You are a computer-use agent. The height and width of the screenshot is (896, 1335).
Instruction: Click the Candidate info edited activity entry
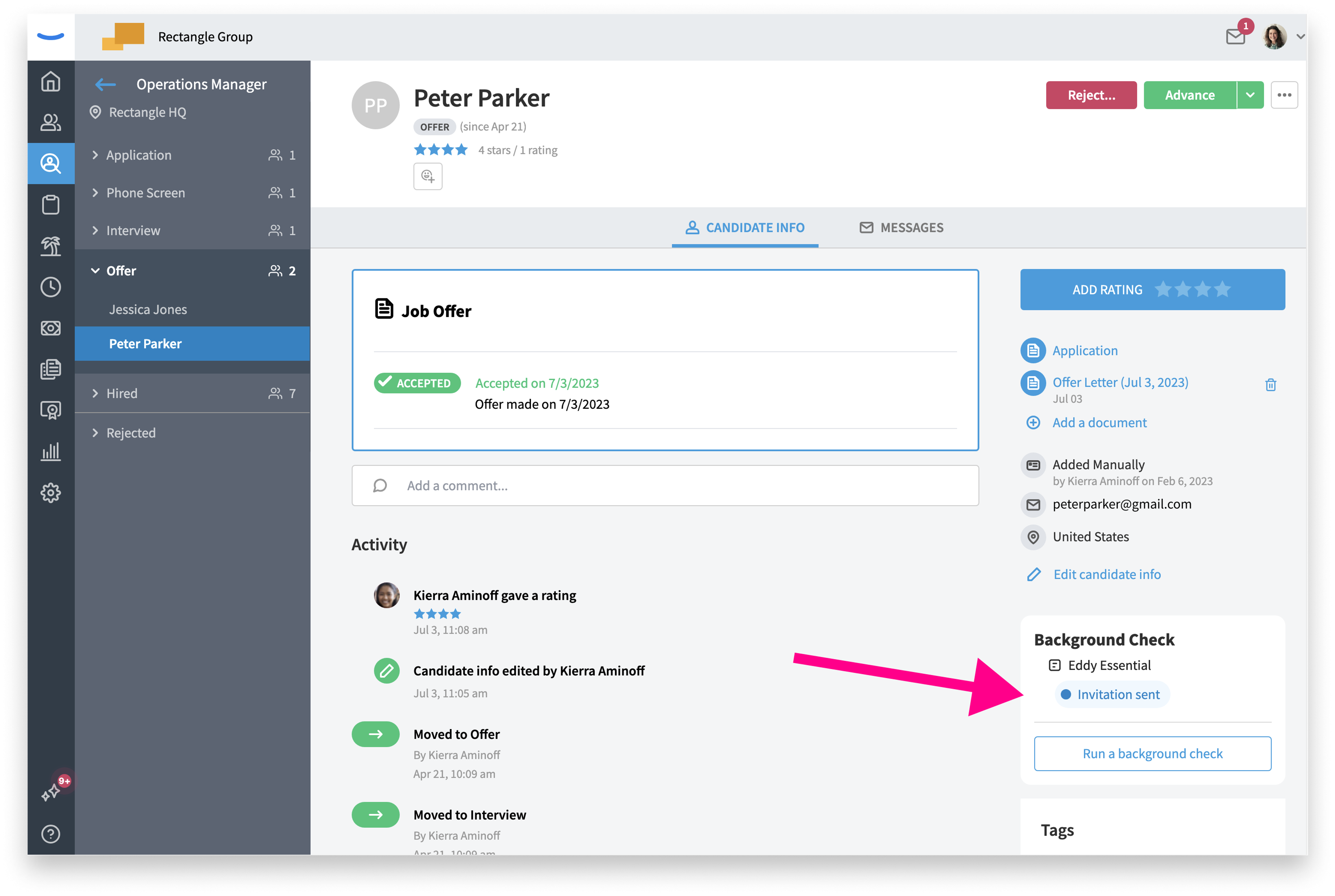pyautogui.click(x=529, y=671)
